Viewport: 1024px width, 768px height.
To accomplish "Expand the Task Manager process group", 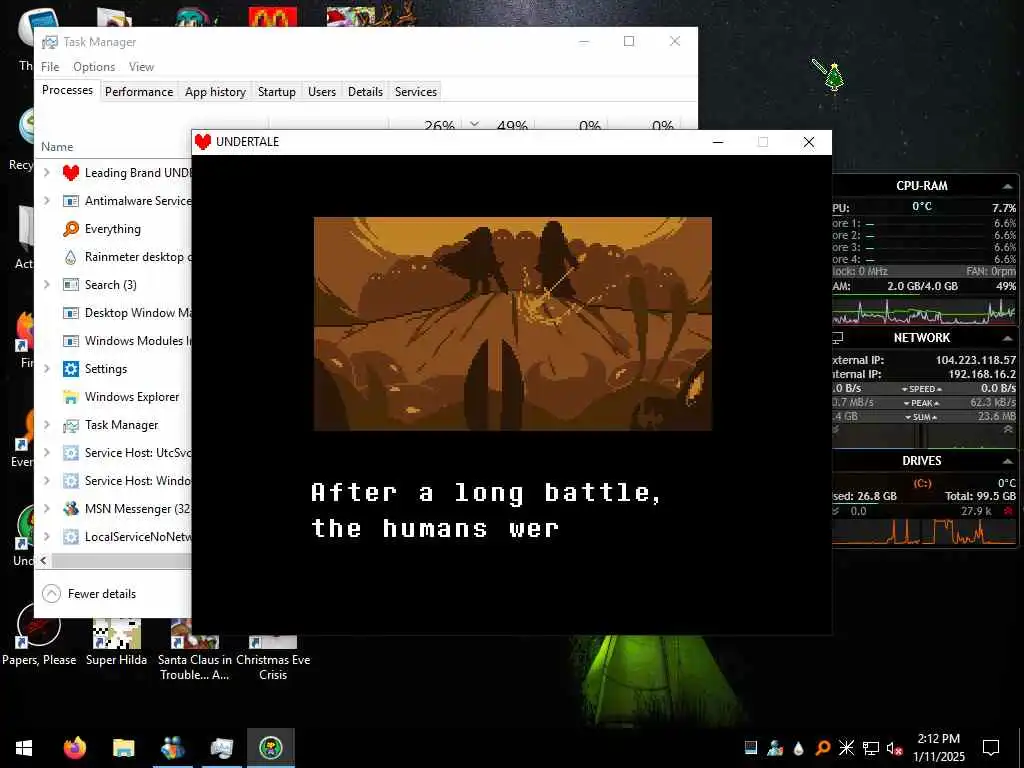I will (x=47, y=424).
